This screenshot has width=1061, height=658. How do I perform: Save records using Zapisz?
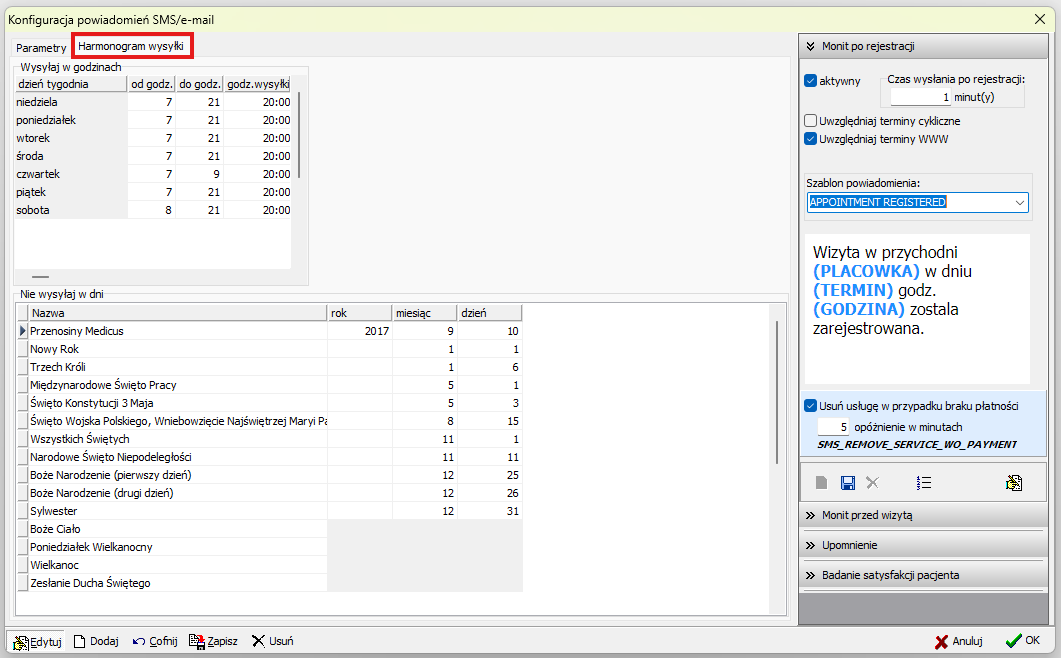click(x=213, y=641)
